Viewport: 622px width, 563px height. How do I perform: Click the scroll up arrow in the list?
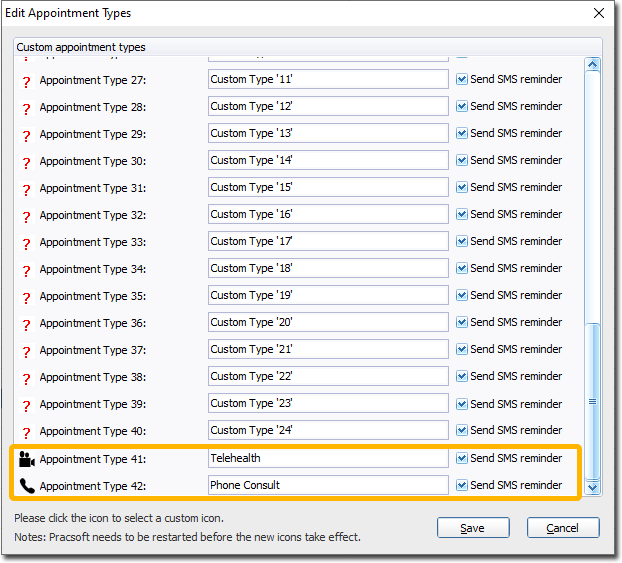pos(592,65)
